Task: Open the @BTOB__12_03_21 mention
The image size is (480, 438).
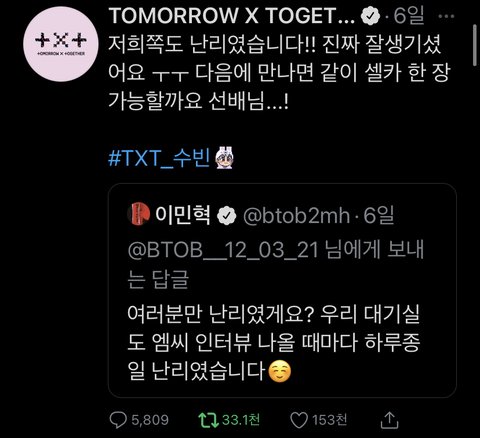Action: coord(223,250)
